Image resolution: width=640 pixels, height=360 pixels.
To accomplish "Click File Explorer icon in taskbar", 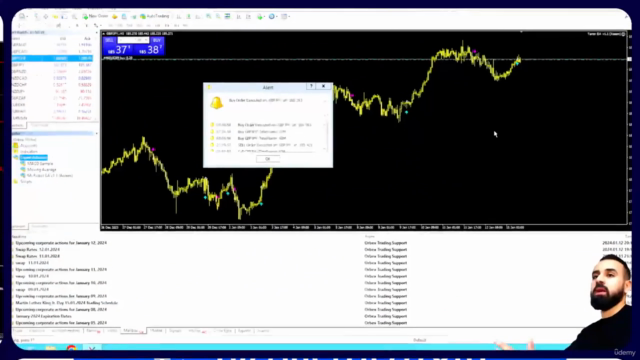I will click(50, 348).
